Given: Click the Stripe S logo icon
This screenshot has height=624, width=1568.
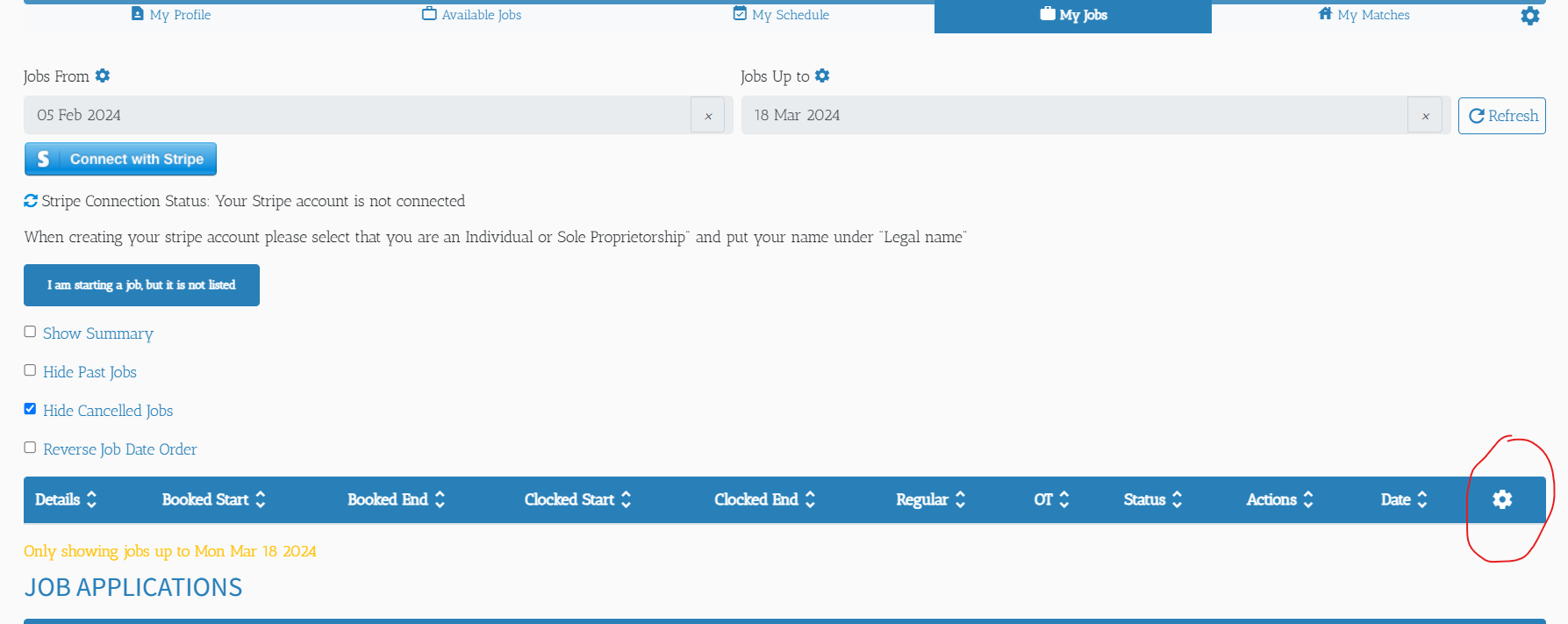Looking at the screenshot, I should 43,159.
